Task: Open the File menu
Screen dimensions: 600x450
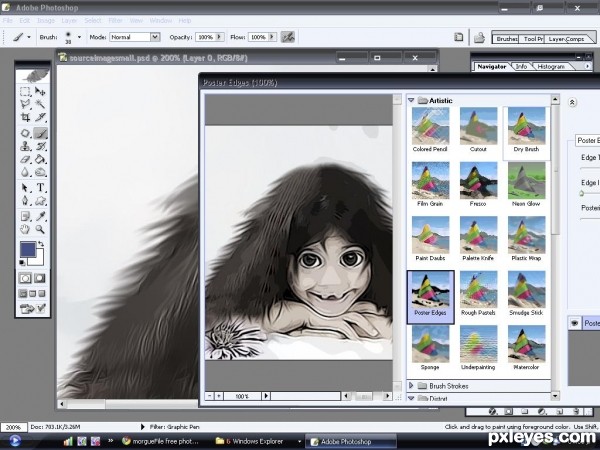Action: 8,20
